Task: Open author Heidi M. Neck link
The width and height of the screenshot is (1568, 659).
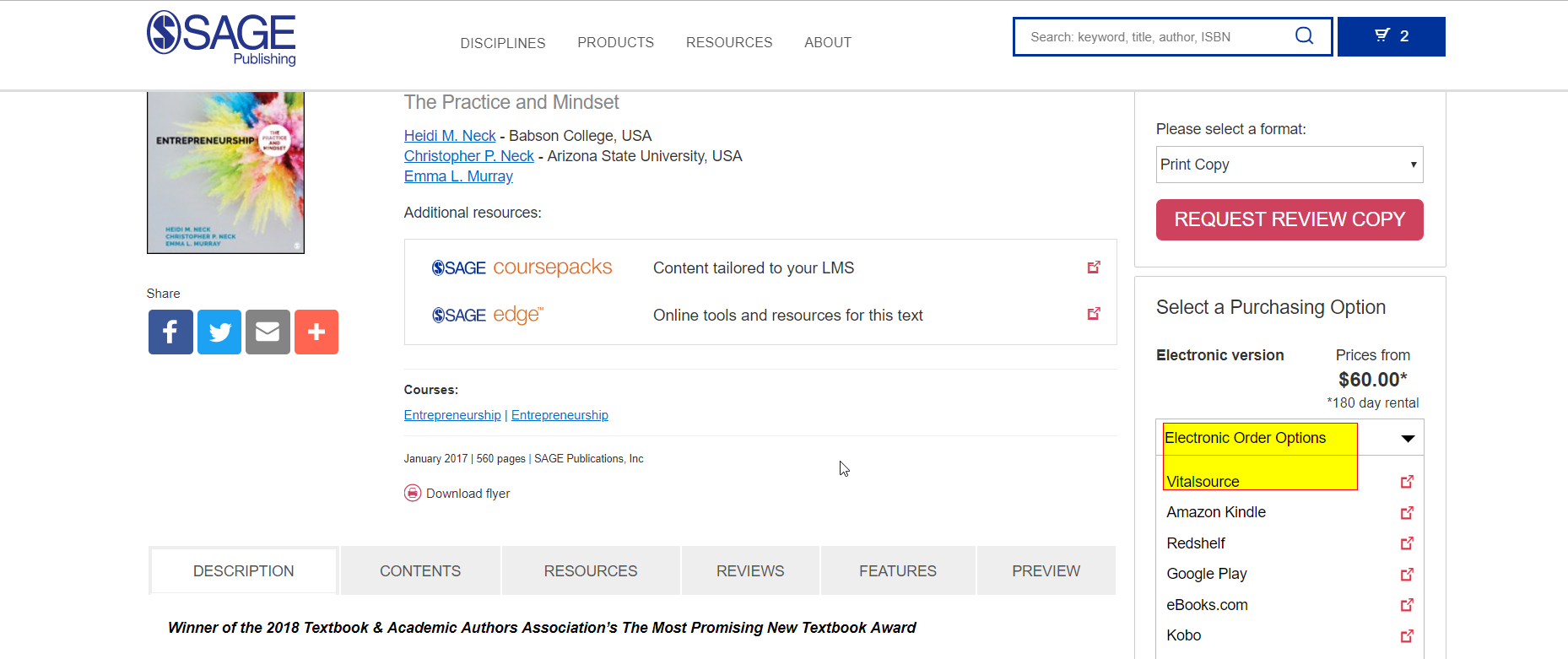Action: coord(450,136)
